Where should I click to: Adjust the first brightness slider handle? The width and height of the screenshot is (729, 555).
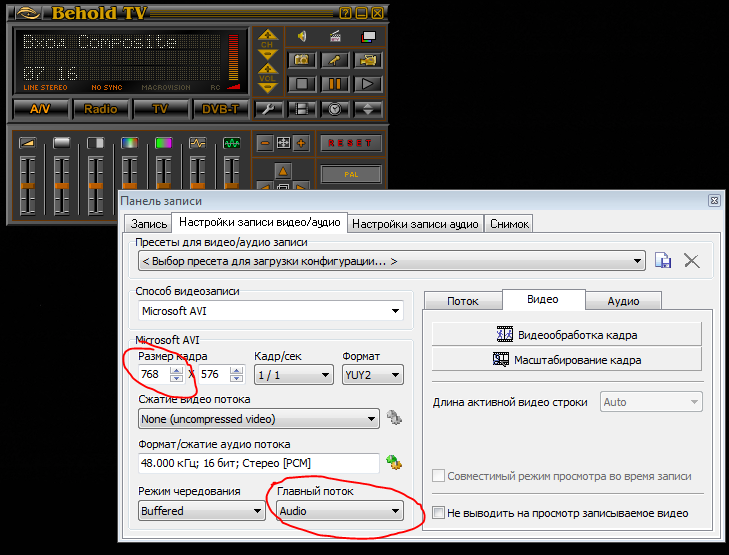(27, 186)
